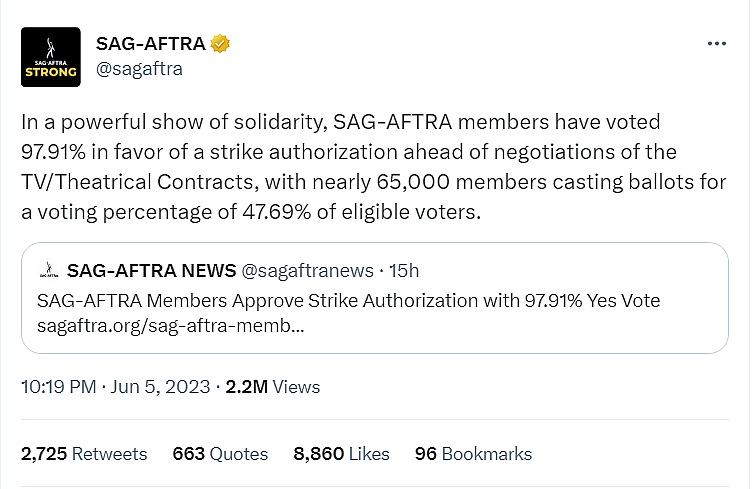Click the SAG-AFTRA STRONG profile avatar
Viewport: 752px width, 489px height.
[x=52, y=57]
